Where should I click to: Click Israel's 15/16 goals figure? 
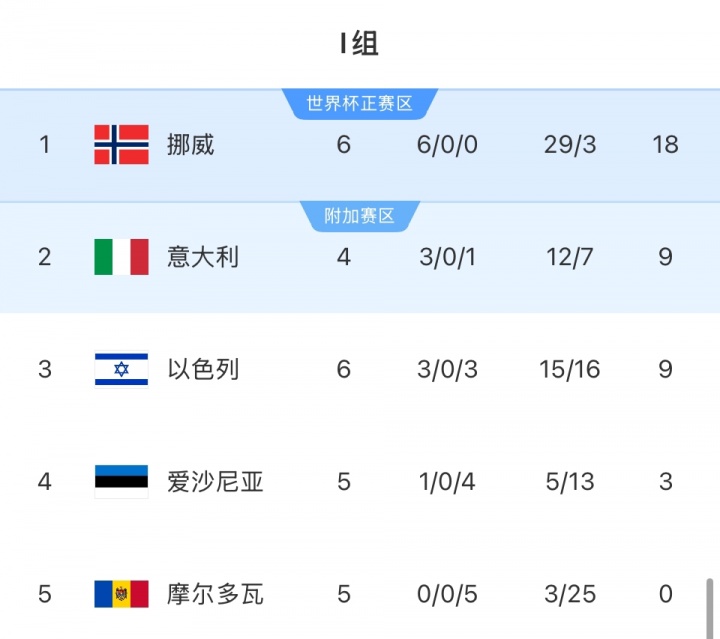point(570,369)
